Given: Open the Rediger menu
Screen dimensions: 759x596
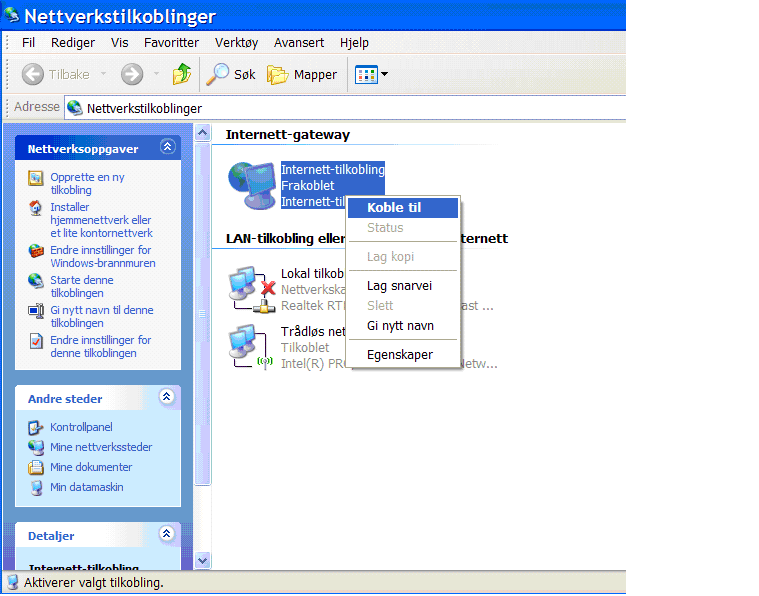Looking at the screenshot, I should point(73,43).
